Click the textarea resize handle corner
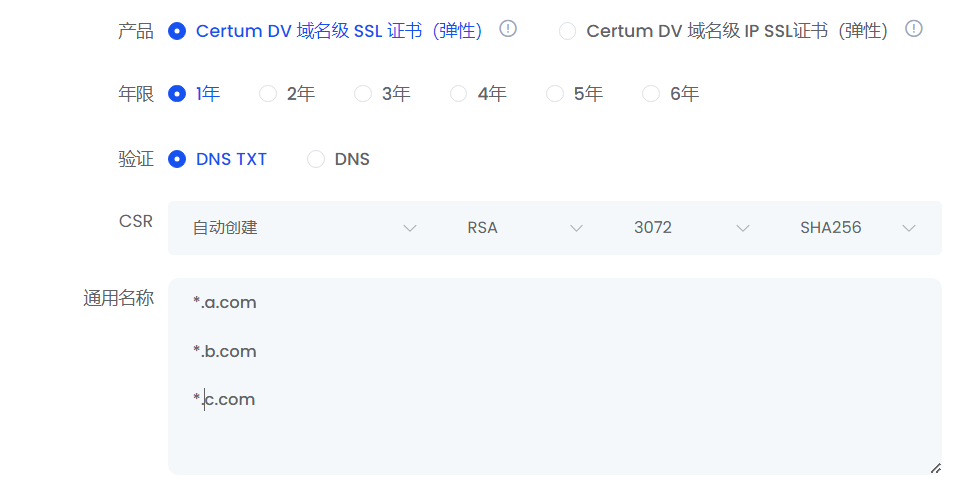The image size is (963, 490). (x=935, y=467)
